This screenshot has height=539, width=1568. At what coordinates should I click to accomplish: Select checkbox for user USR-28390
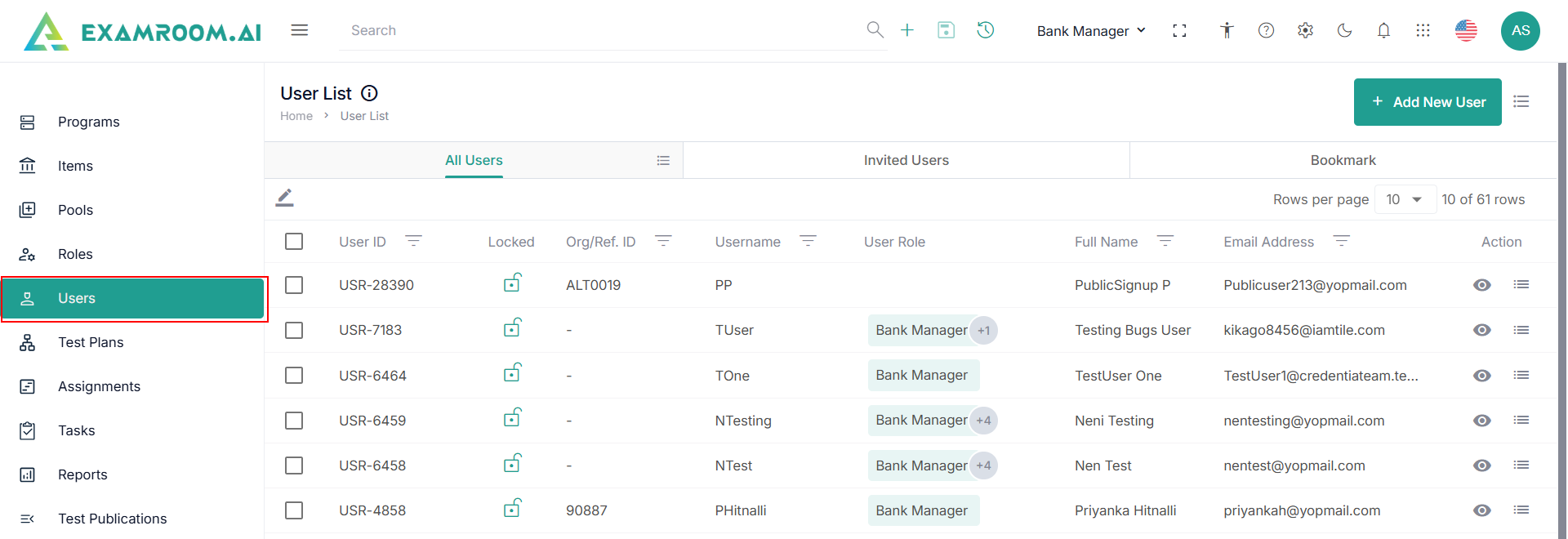[294, 285]
